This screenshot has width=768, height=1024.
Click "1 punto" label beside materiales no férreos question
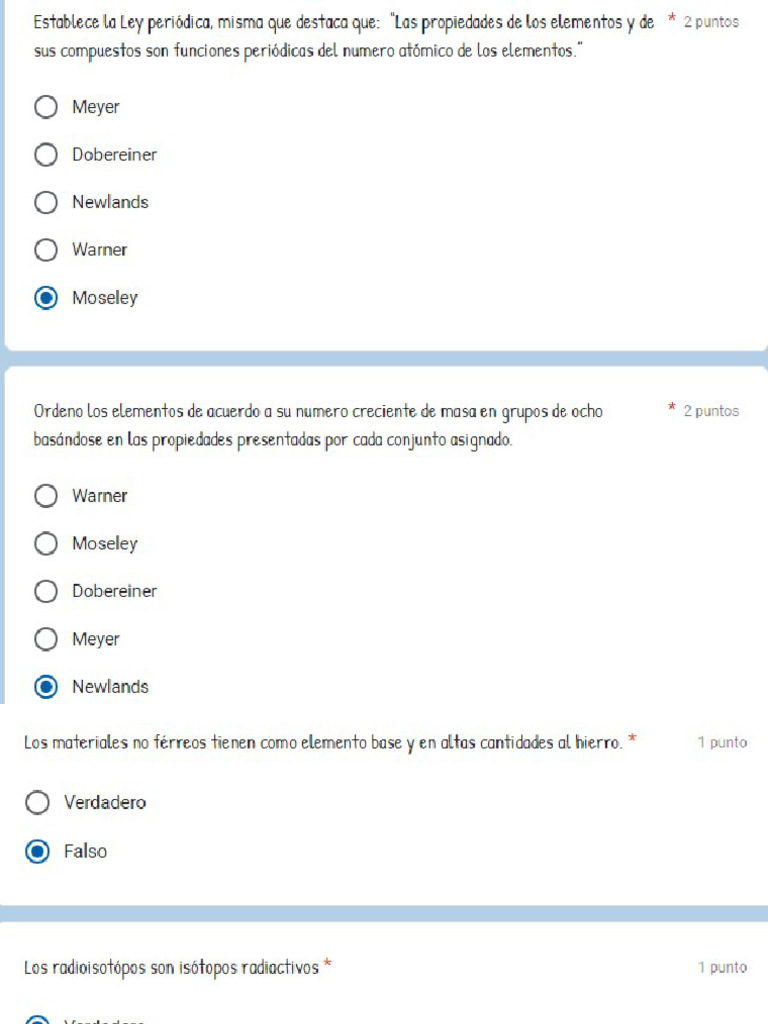click(x=722, y=743)
